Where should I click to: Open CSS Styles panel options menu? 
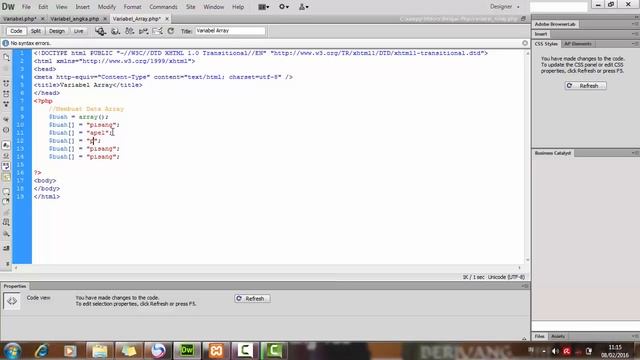[x=635, y=44]
